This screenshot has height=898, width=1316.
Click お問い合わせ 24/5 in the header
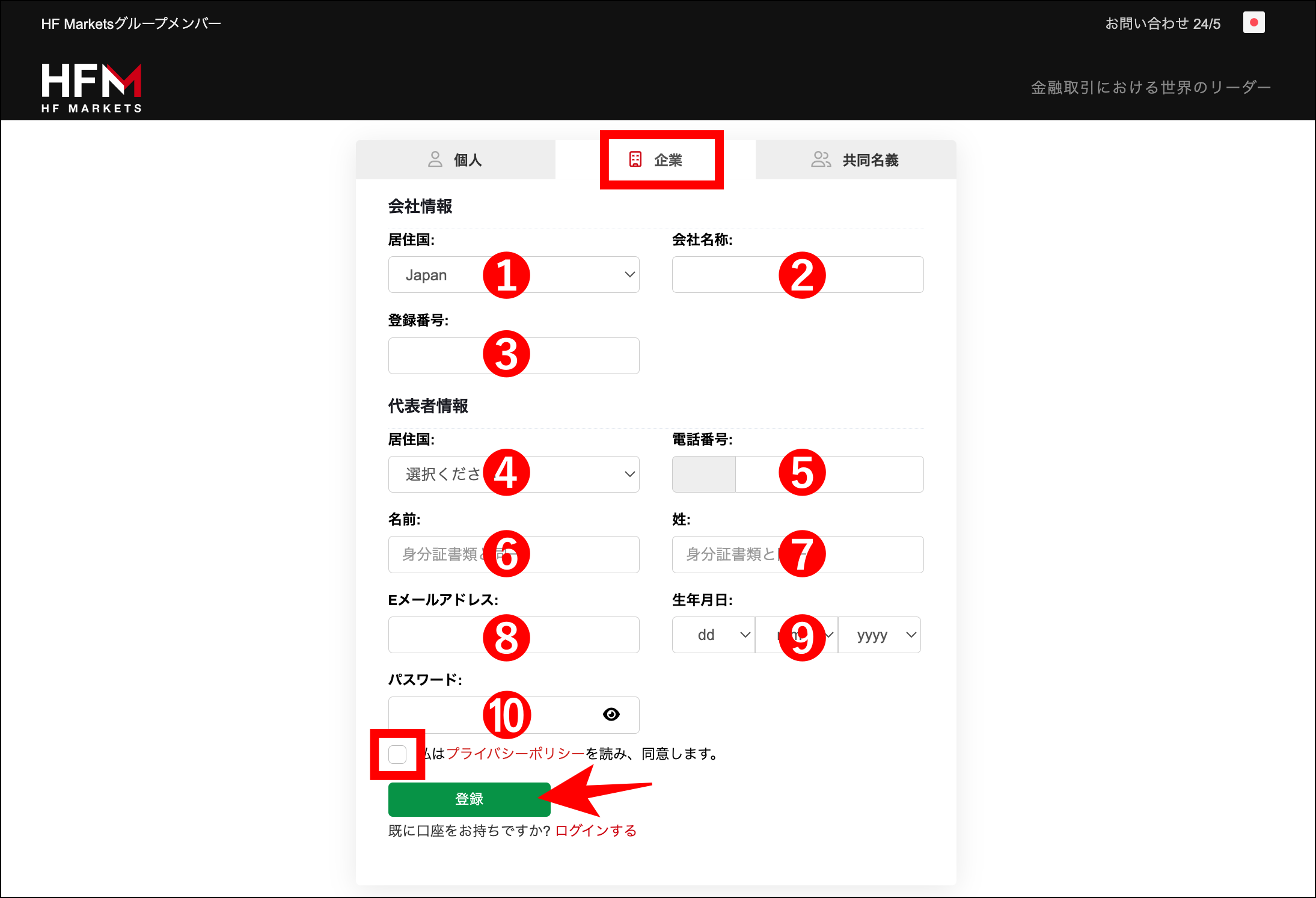(1163, 22)
